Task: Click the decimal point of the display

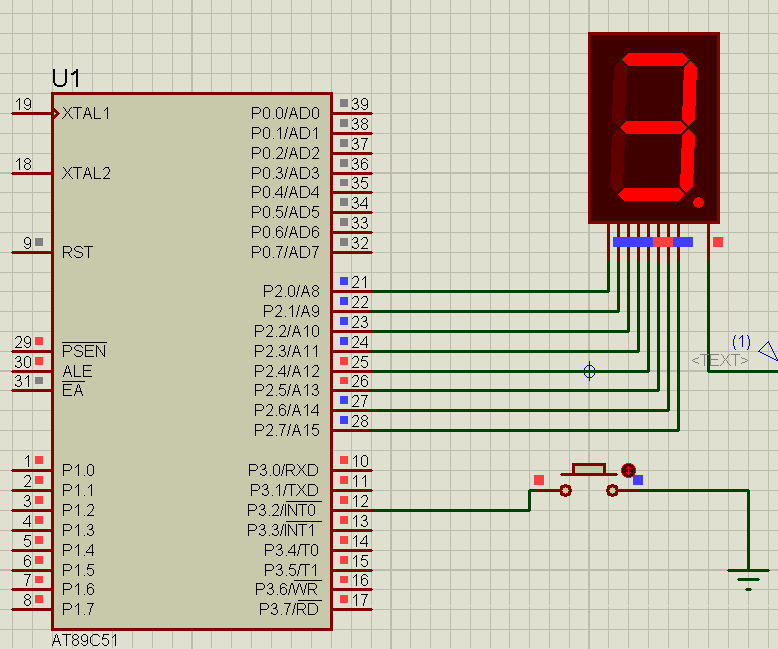Action: (x=698, y=202)
